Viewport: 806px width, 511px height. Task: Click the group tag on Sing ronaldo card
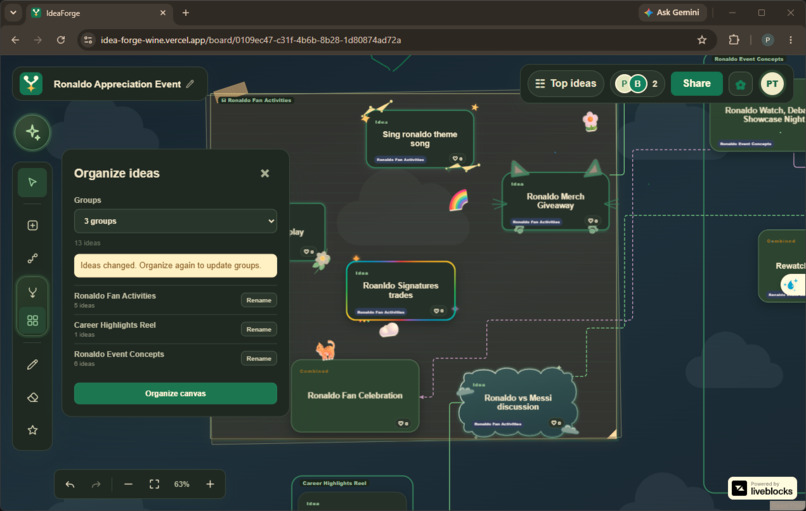point(400,159)
